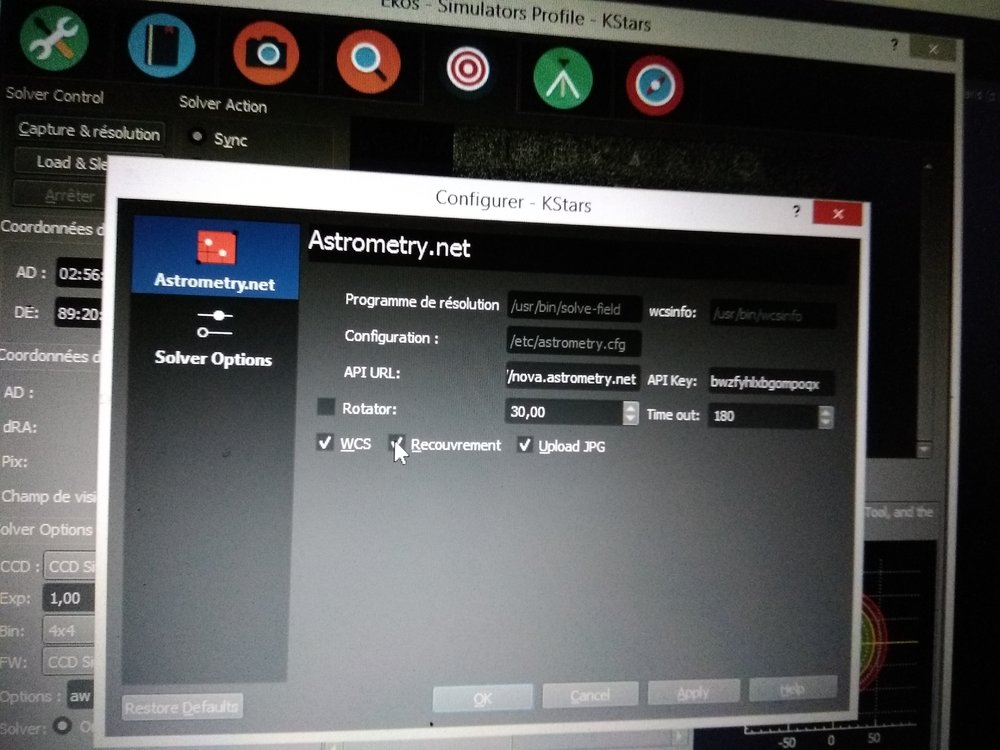Apply the Astrometry.net settings
Screen dimensions: 1000x750
693,692
